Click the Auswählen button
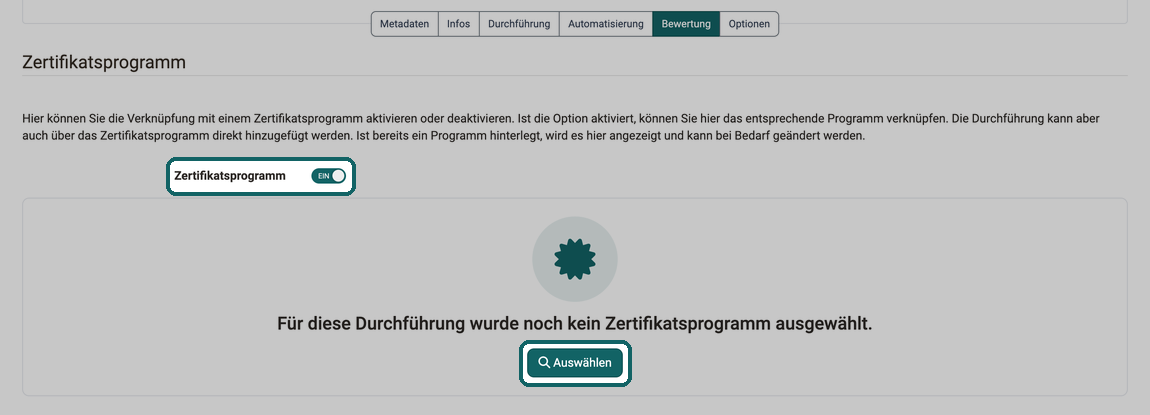 click(x=575, y=363)
